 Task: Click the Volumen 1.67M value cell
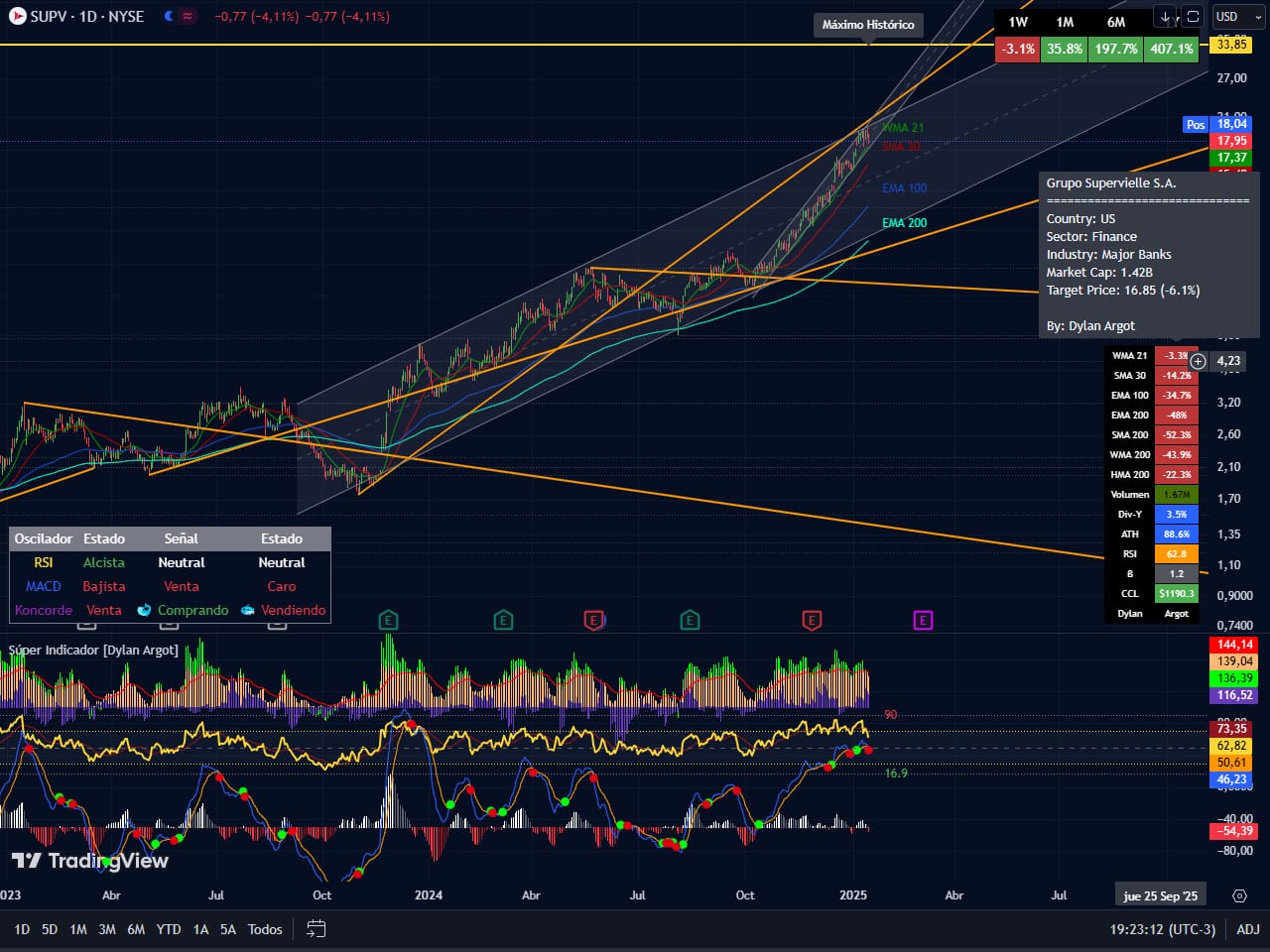(x=1177, y=494)
